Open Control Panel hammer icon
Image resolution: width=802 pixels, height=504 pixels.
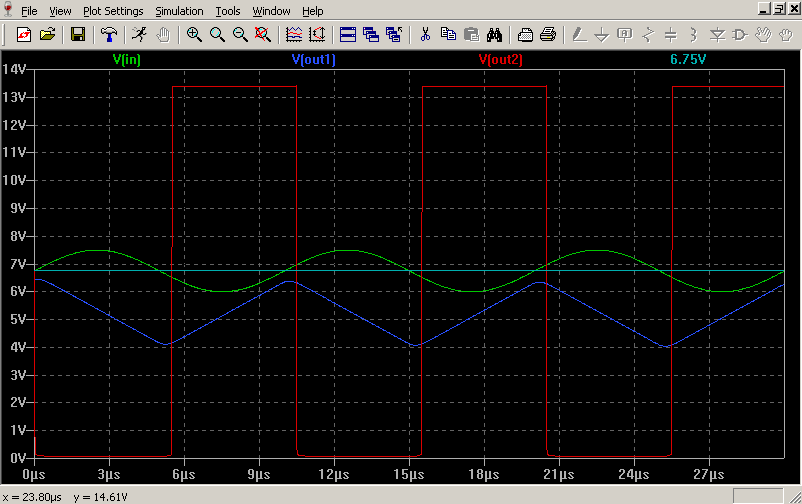(108, 35)
